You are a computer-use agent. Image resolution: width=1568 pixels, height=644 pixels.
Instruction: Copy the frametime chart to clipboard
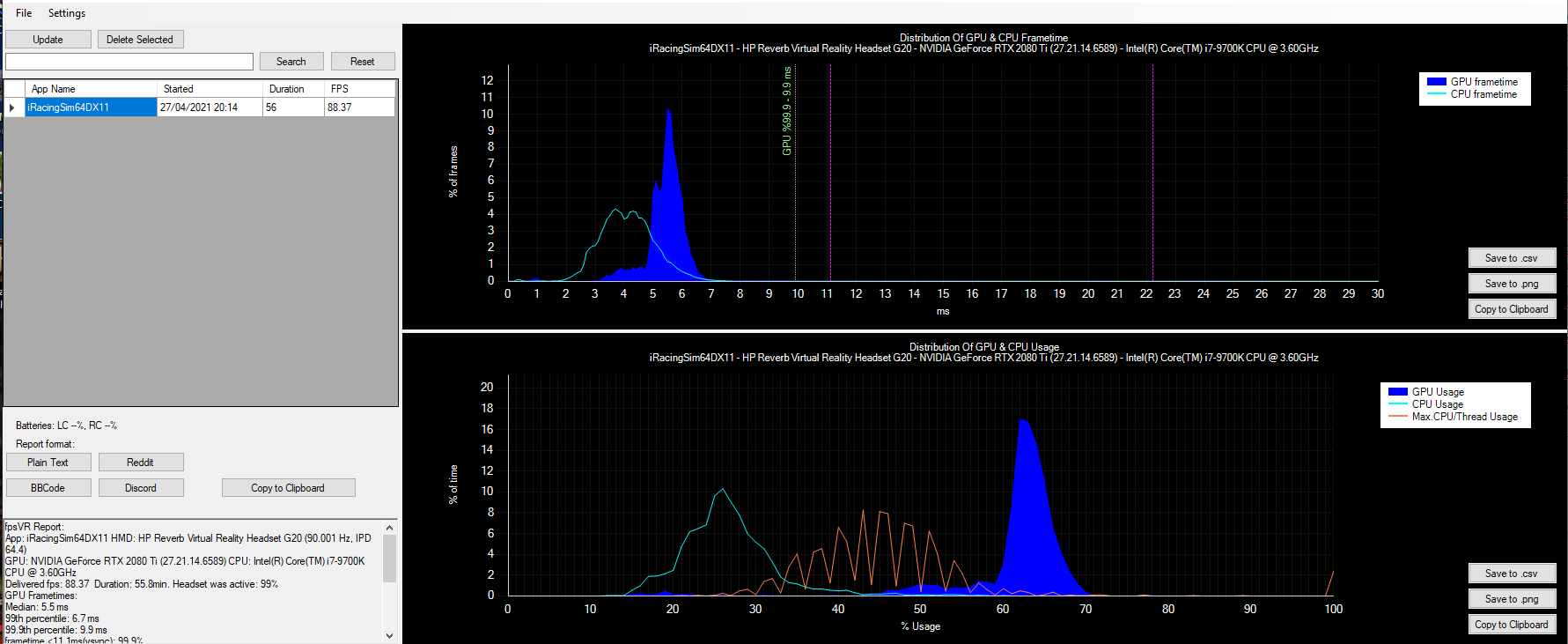(x=1512, y=309)
